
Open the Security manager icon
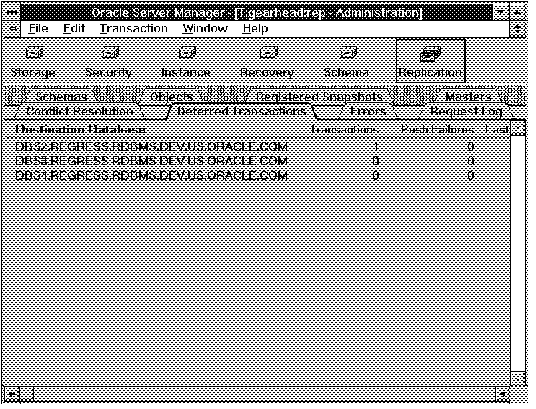tap(109, 62)
